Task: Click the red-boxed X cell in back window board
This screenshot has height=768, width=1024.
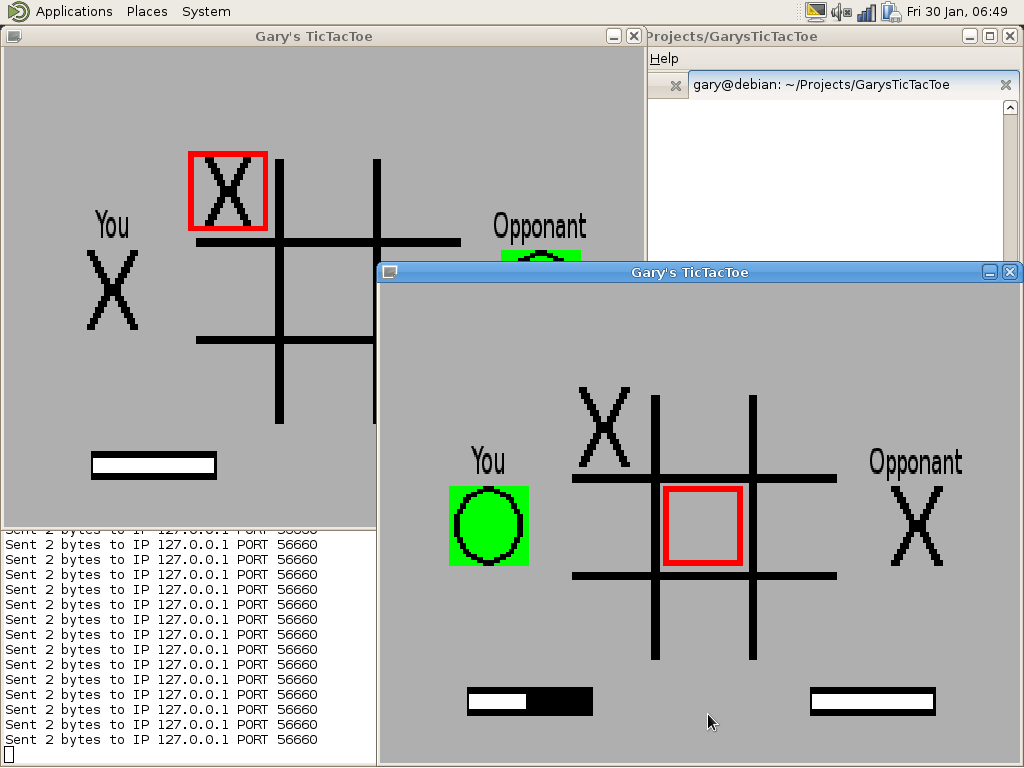Action: tap(228, 191)
